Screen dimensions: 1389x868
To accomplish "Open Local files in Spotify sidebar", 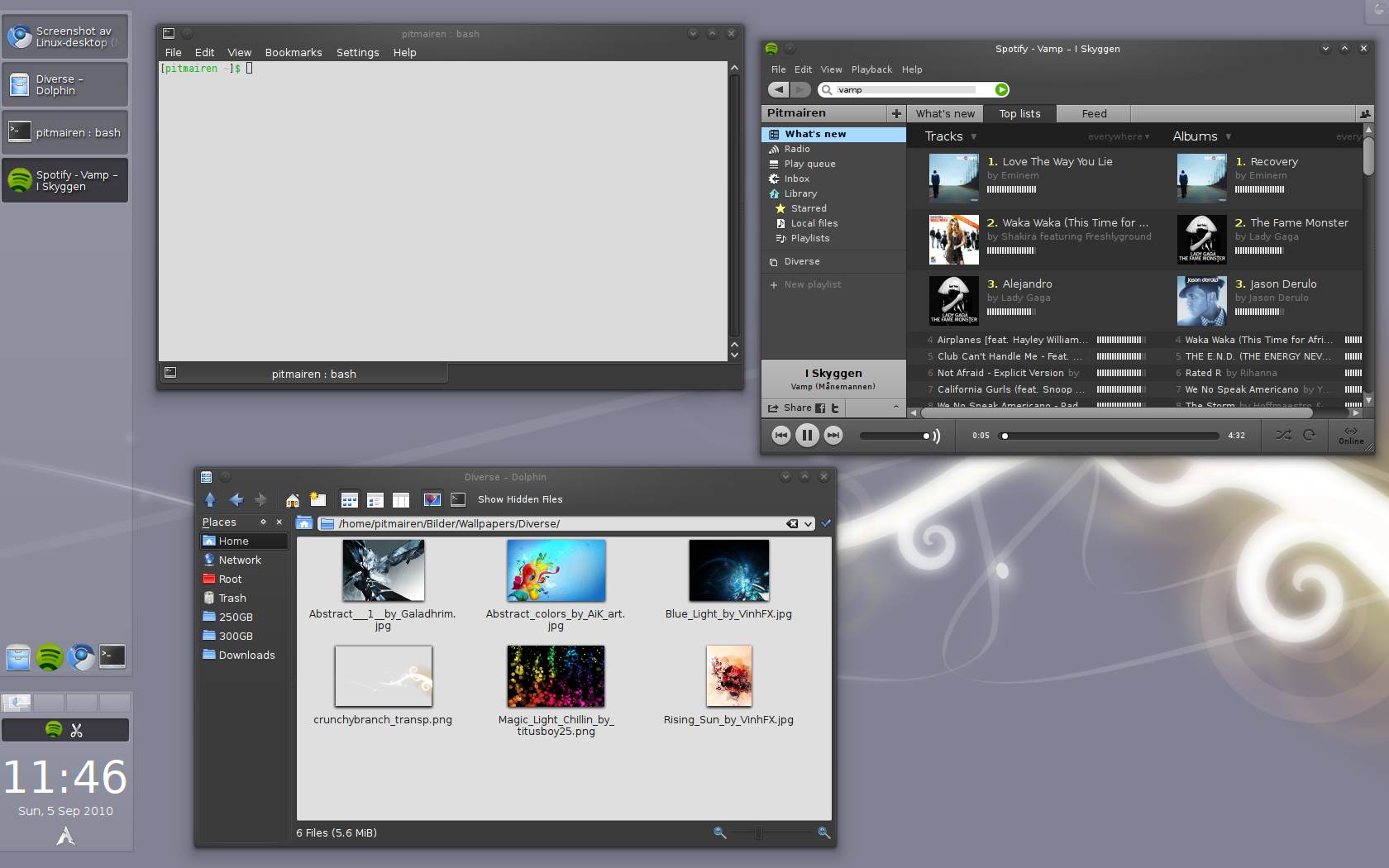I will [x=833, y=223].
